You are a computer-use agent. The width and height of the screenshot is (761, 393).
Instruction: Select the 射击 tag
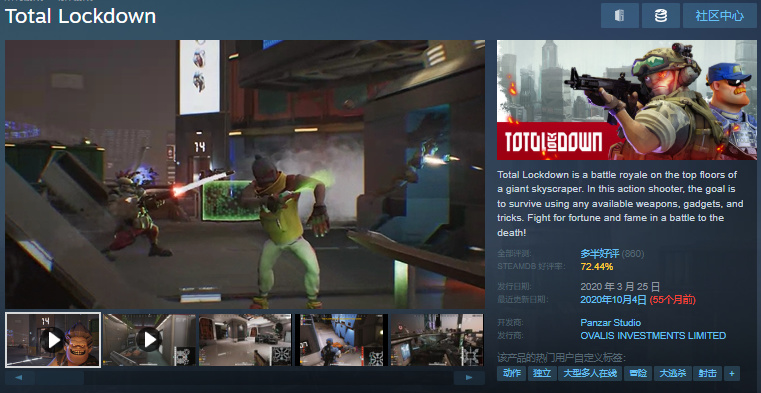tap(708, 373)
